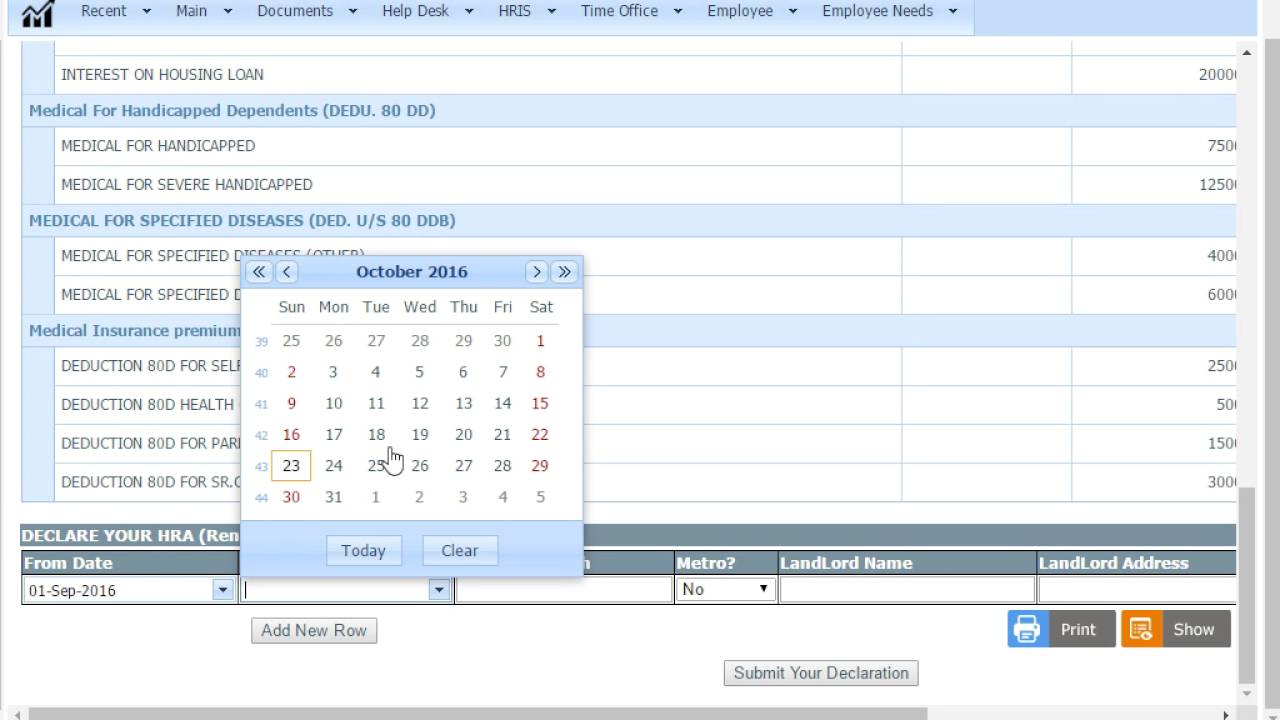Go to previous month in calendar
The width and height of the screenshot is (1280, 720).
coord(287,272)
